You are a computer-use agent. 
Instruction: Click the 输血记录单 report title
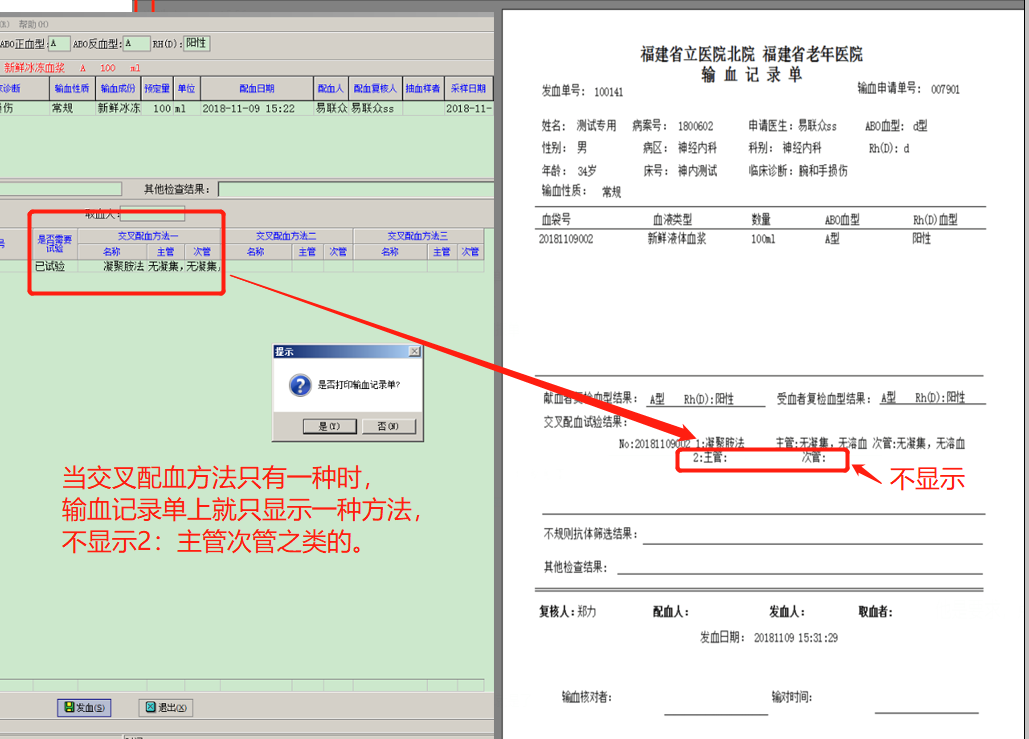751,75
